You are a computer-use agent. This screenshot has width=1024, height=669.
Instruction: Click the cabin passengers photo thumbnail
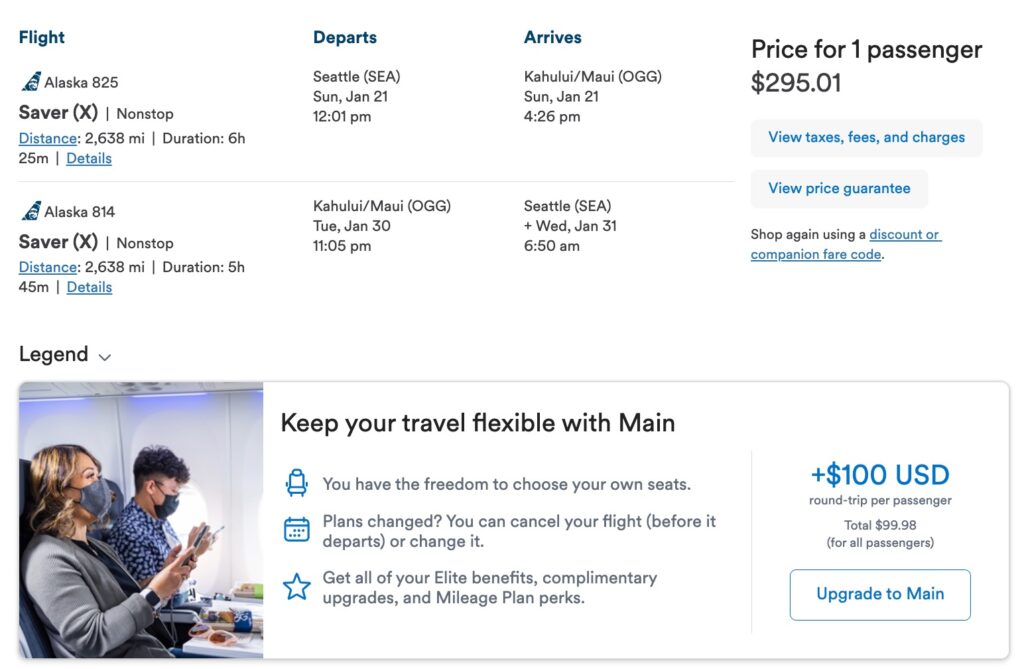pos(140,520)
